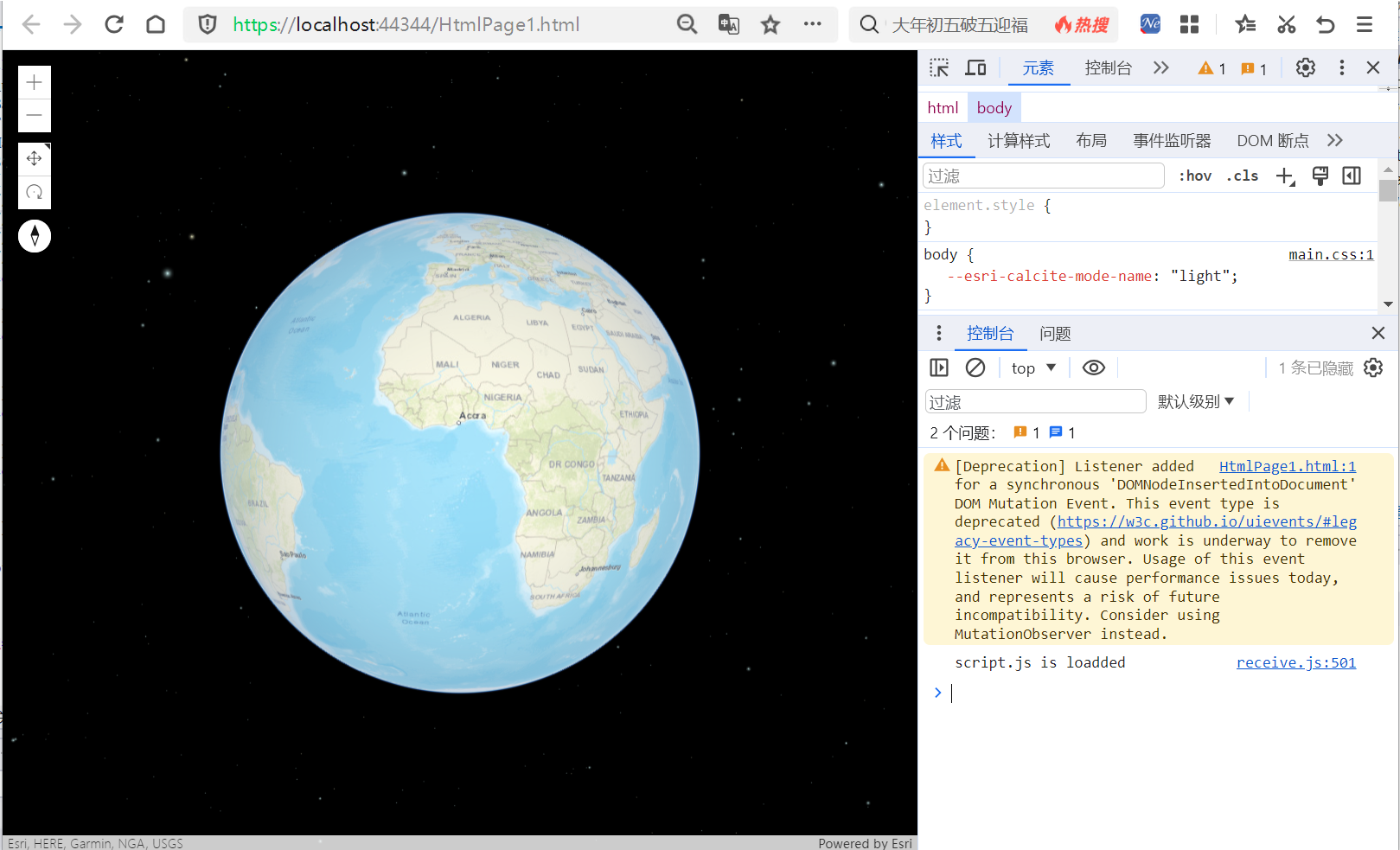The image size is (1400, 850).
Task: Click the Powered by Esri link
Action: 865,842
